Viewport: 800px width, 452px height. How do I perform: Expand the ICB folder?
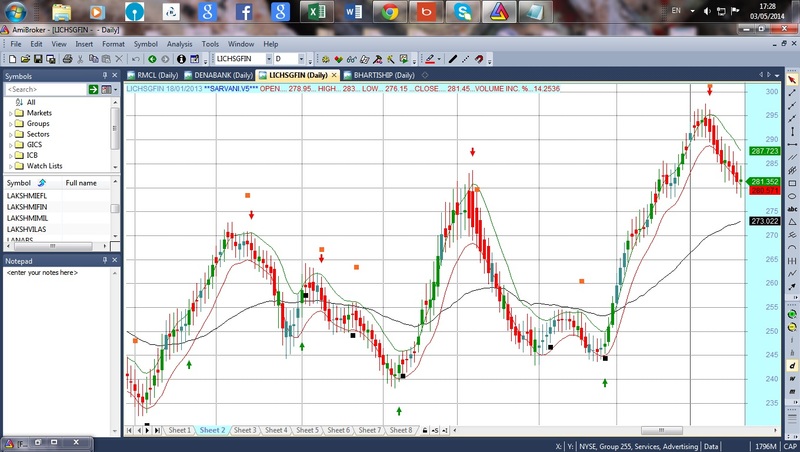click(11, 156)
